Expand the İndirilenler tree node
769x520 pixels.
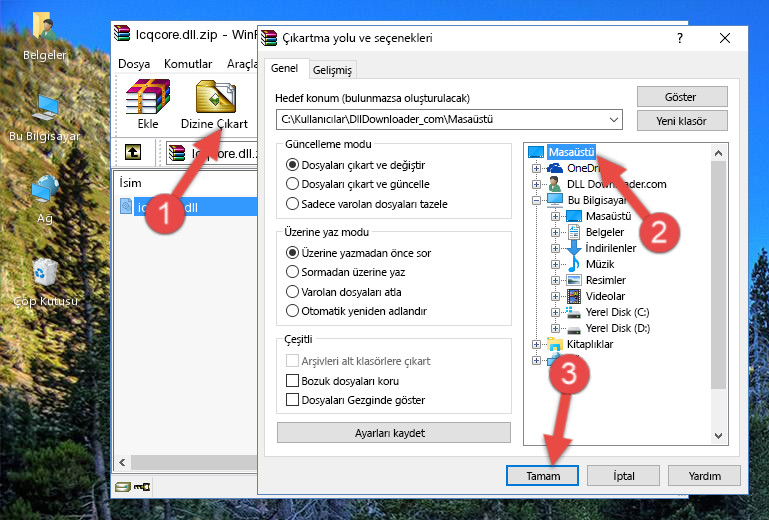pyautogui.click(x=555, y=248)
